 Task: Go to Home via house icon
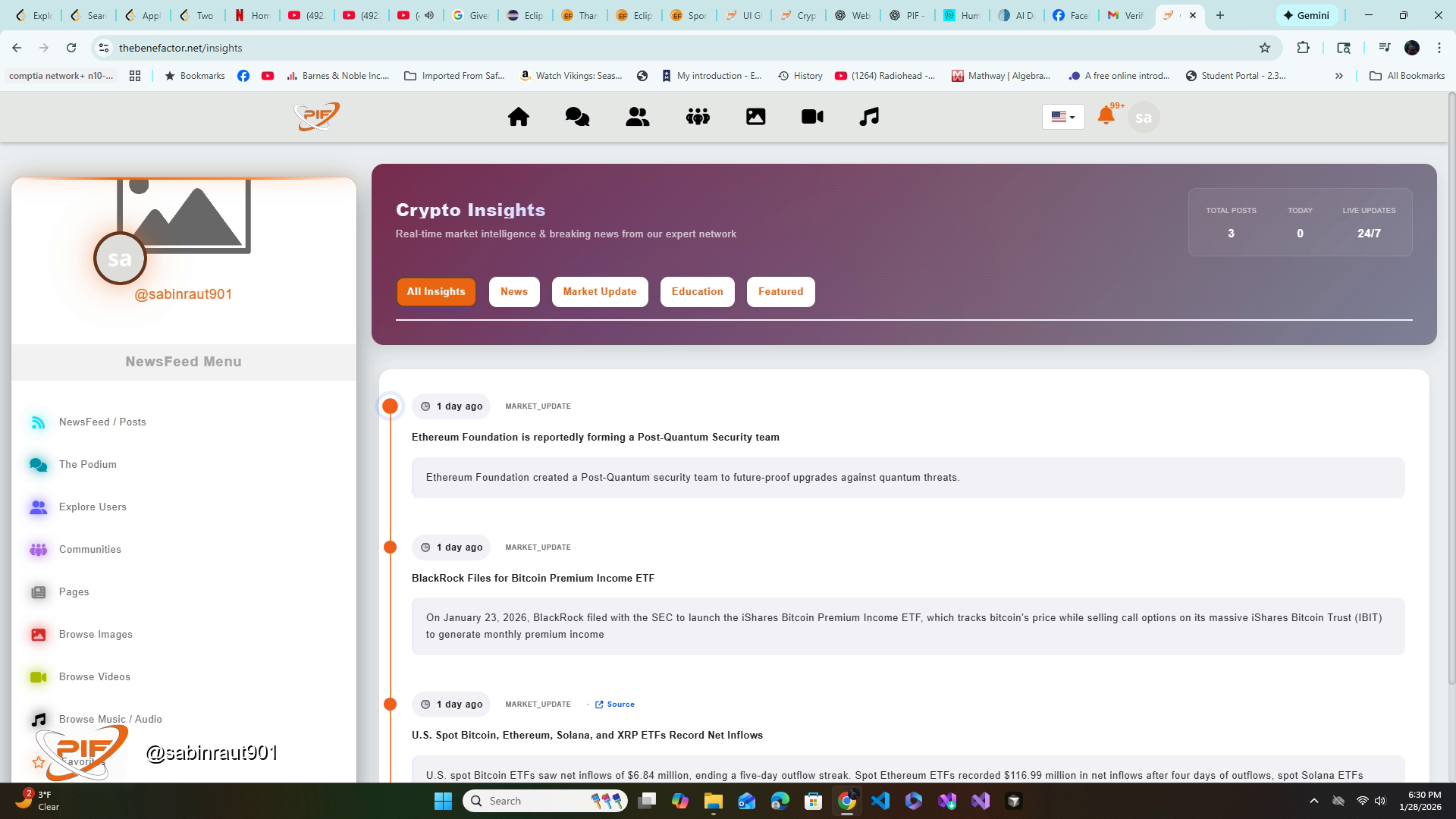tap(519, 117)
